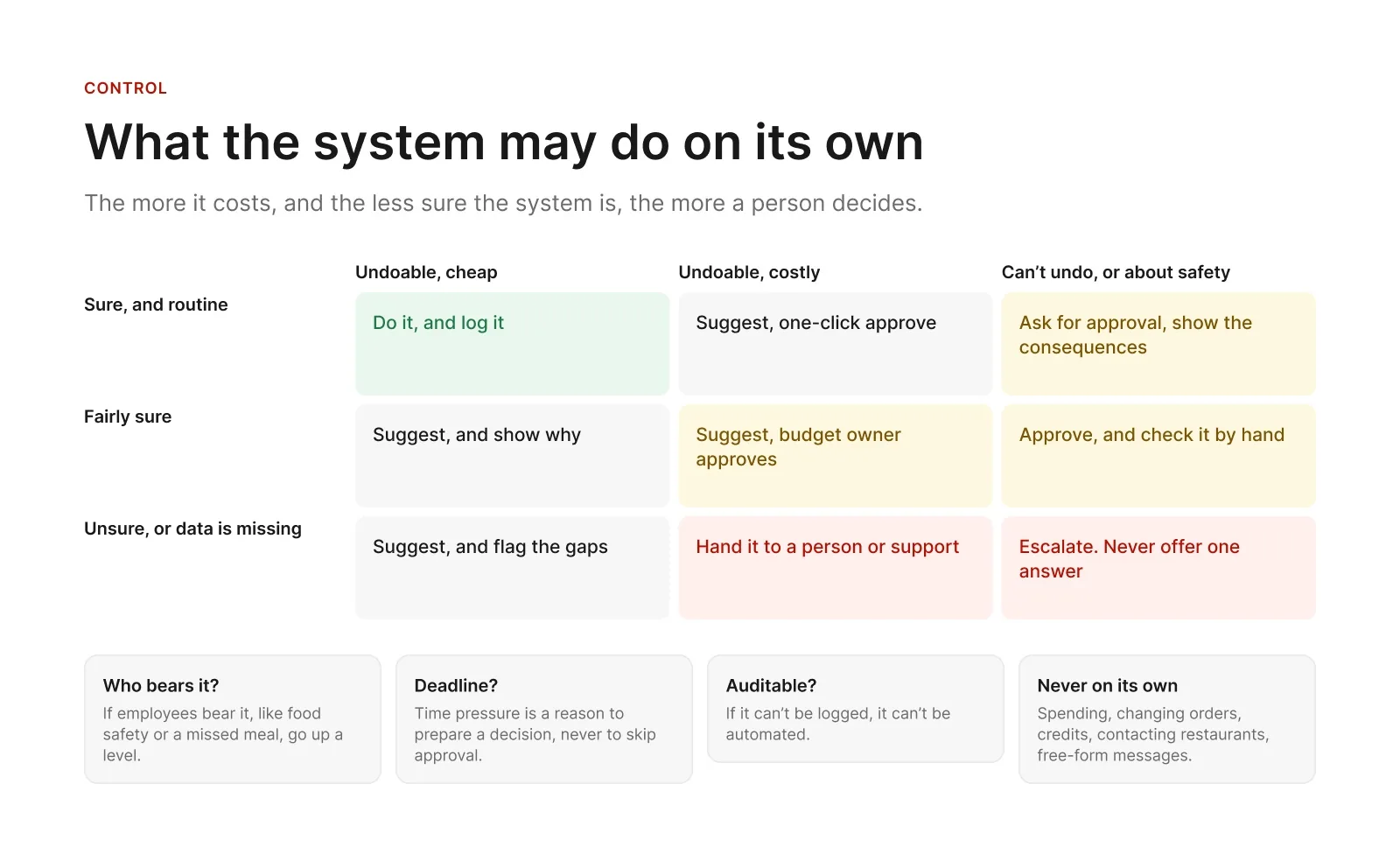Click the red 'Hand it to a person or support' cell

point(835,568)
